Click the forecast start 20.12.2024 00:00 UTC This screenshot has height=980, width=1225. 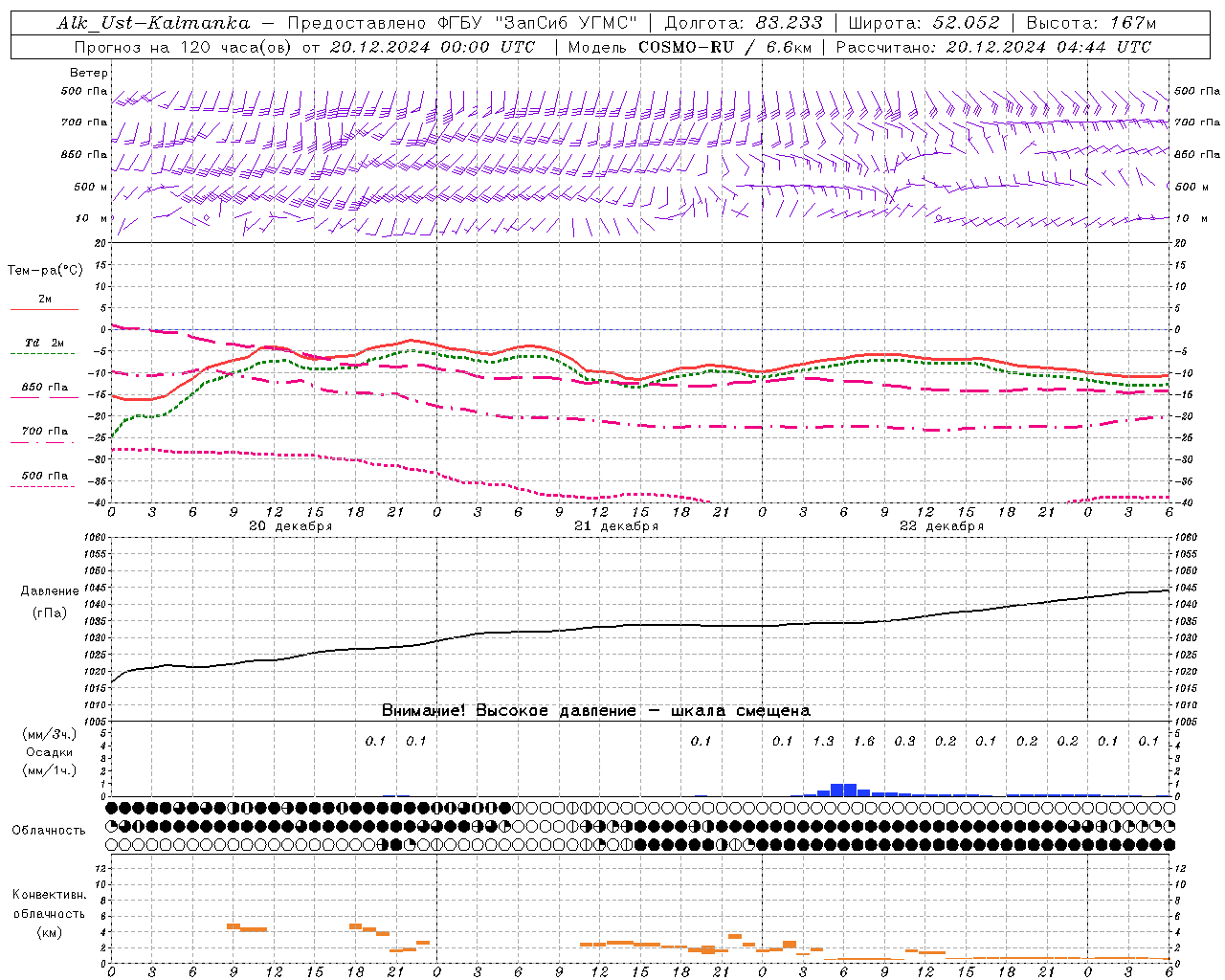coord(433,47)
